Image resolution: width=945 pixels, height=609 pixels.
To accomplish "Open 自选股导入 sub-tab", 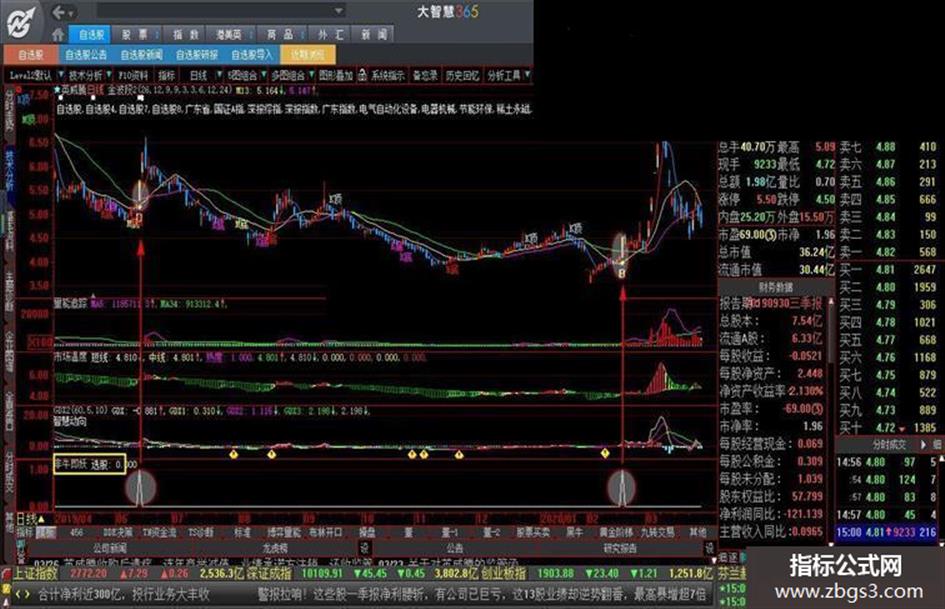I will click(252, 55).
